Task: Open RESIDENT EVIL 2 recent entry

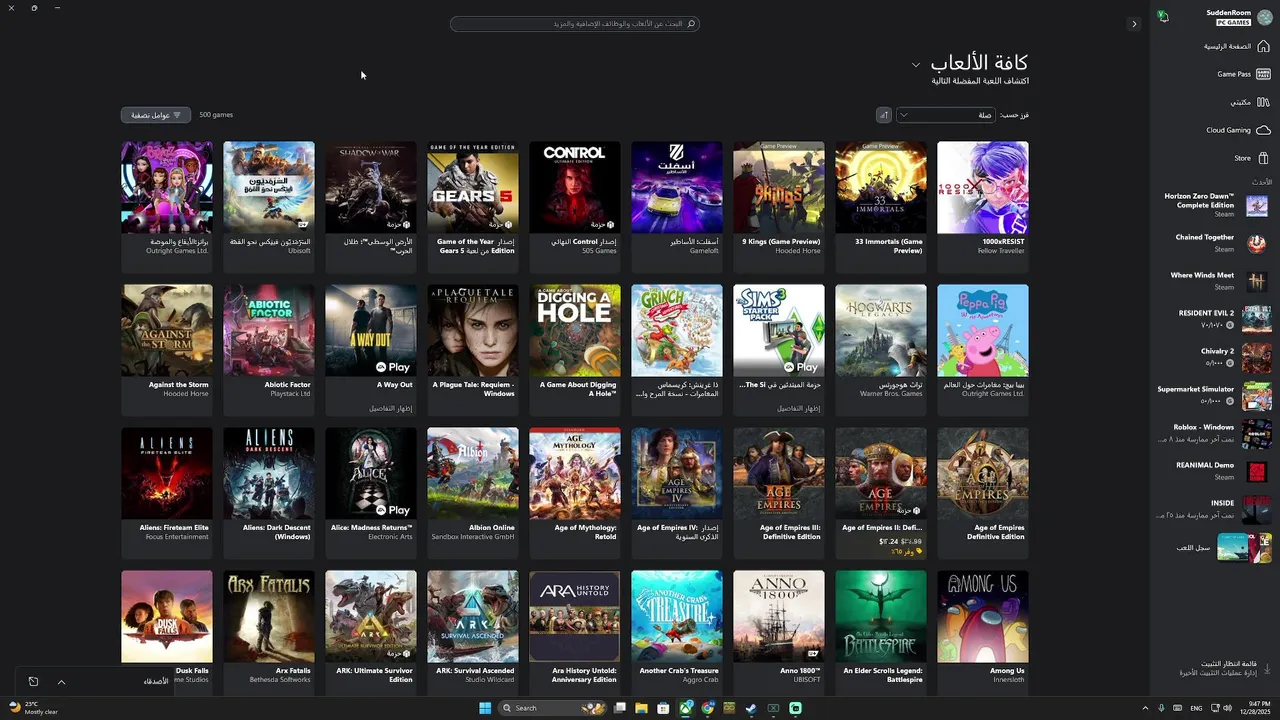Action: [1216, 319]
